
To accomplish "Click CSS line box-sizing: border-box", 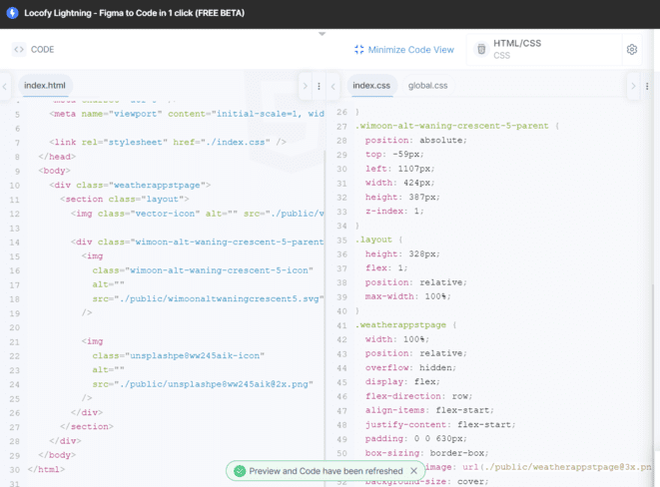I will [x=427, y=453].
